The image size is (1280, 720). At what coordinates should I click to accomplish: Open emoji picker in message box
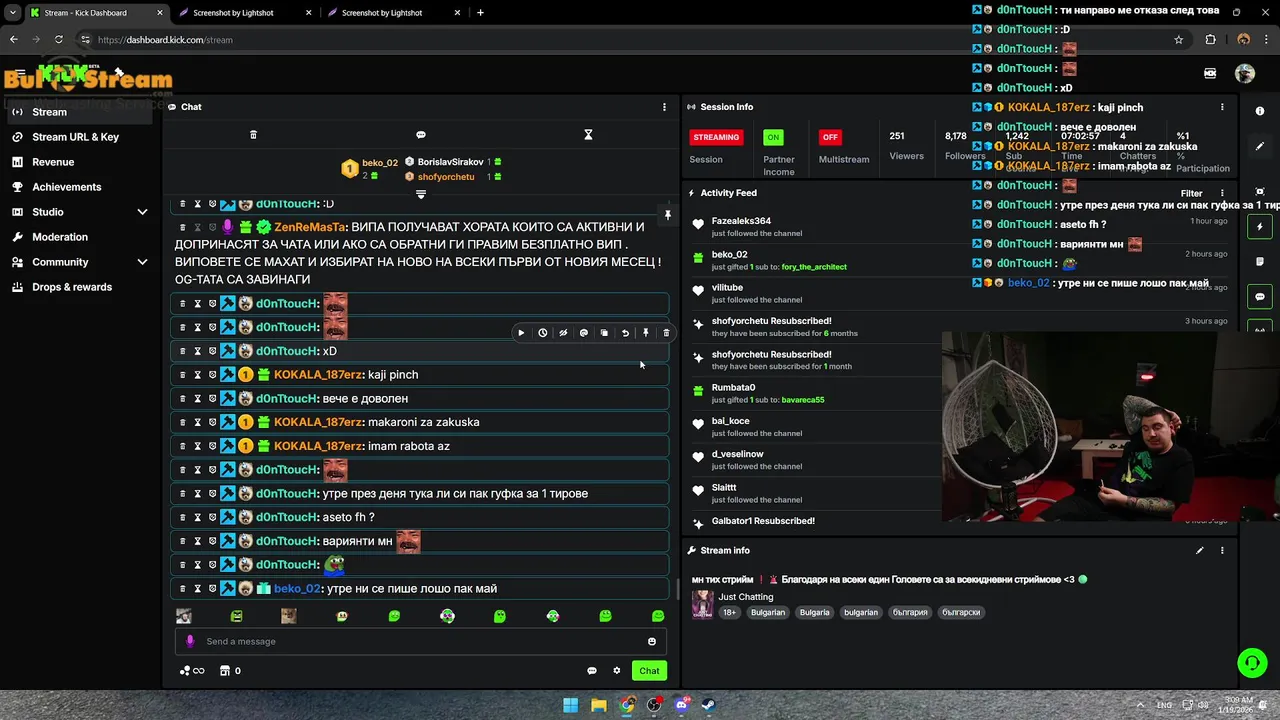652,642
